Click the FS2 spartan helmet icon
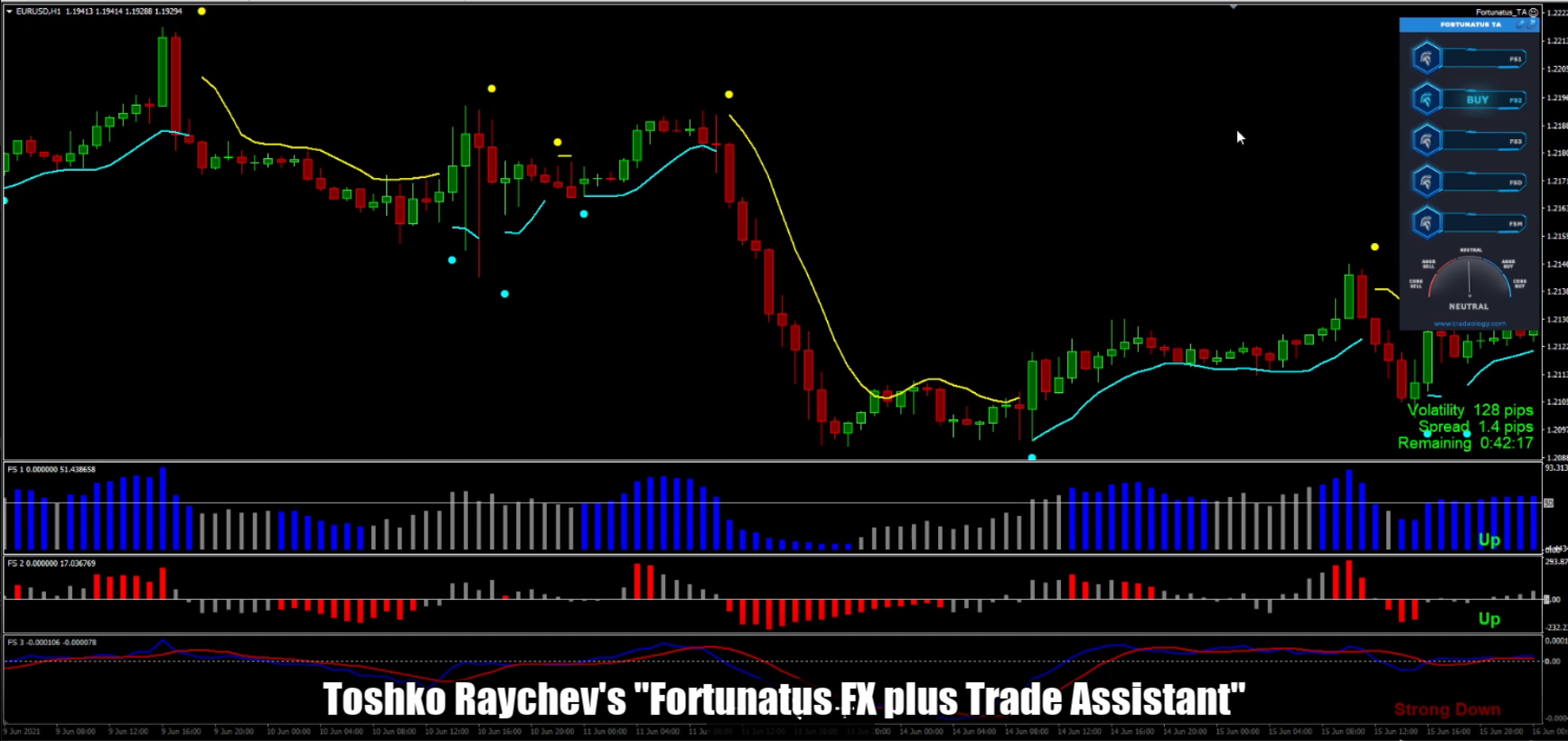The width and height of the screenshot is (1568, 741). 1426,99
